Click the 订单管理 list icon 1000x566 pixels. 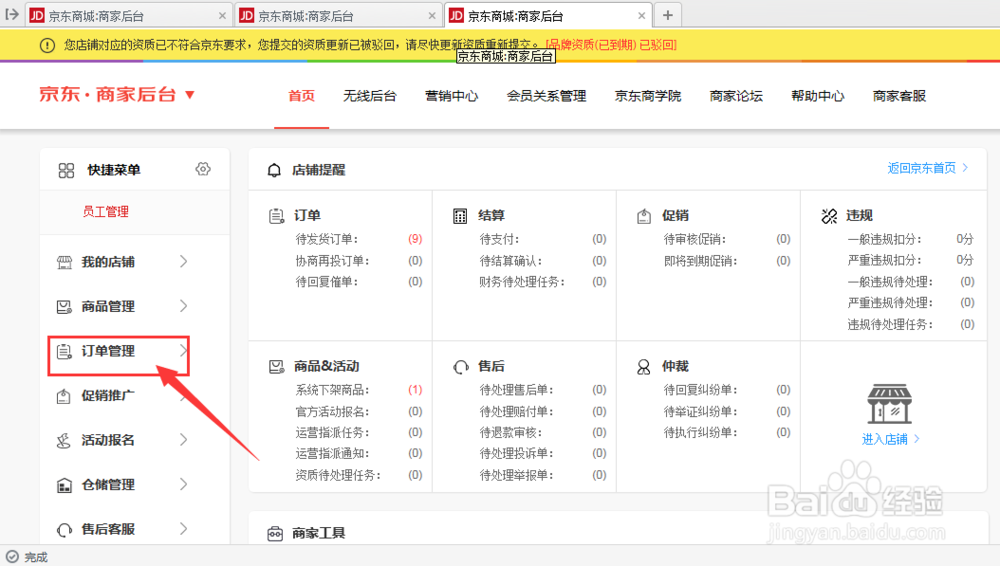tap(64, 351)
